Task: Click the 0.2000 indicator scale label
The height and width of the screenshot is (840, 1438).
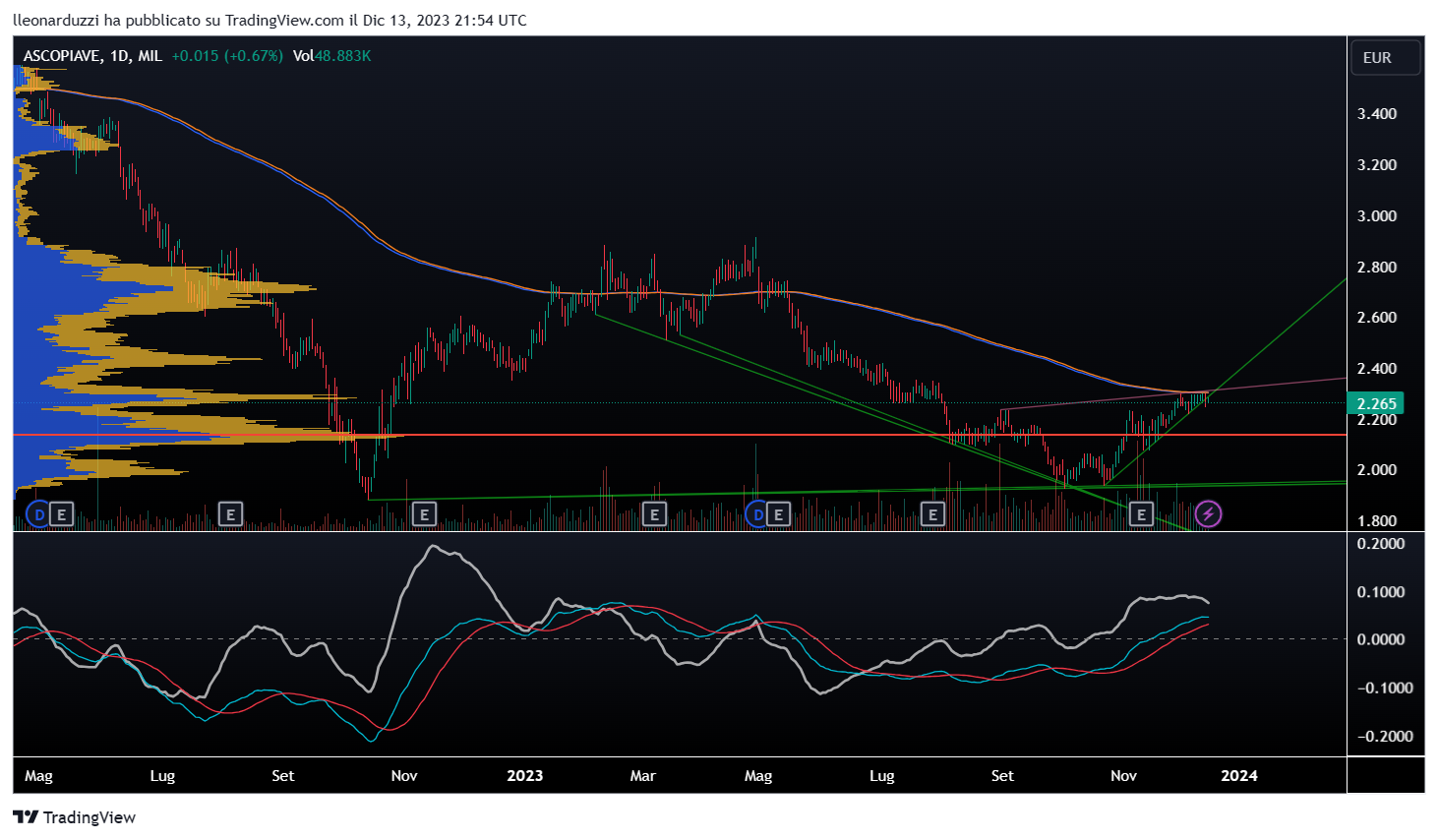Action: (x=1381, y=544)
